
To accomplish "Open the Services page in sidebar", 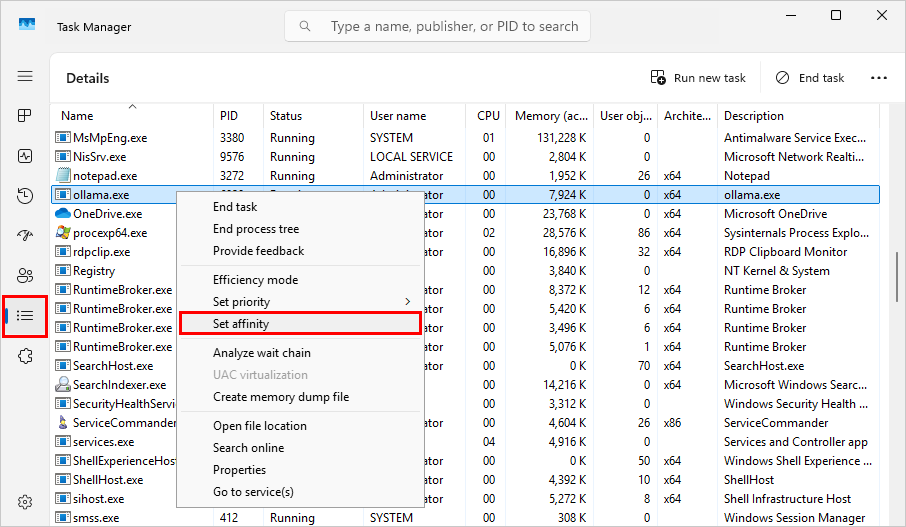I will click(x=25, y=356).
